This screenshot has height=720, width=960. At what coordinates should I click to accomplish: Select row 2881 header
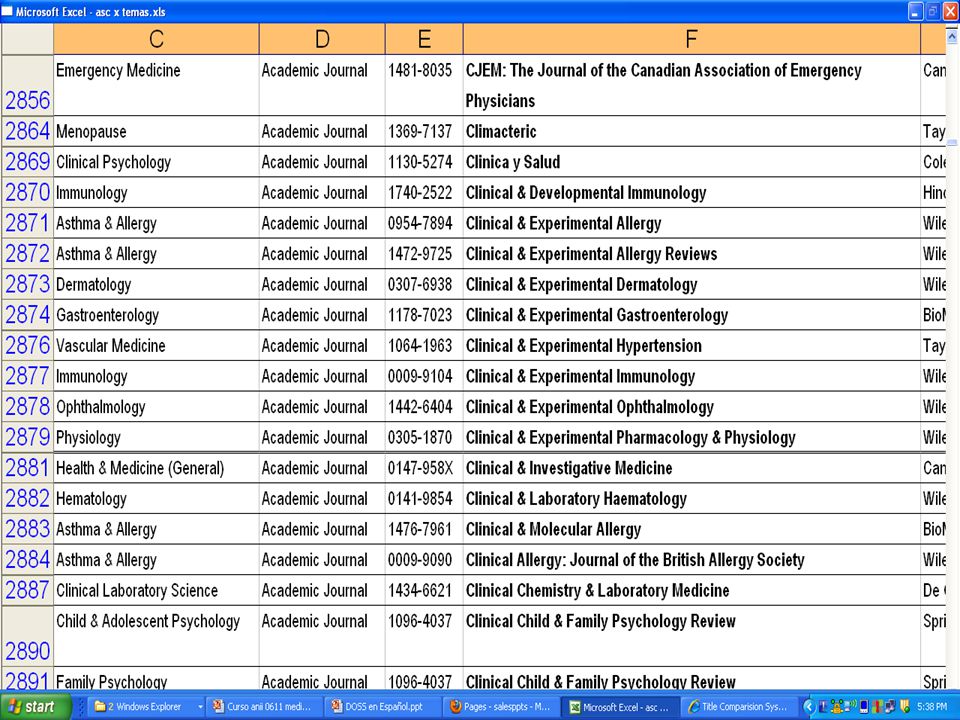(x=28, y=468)
